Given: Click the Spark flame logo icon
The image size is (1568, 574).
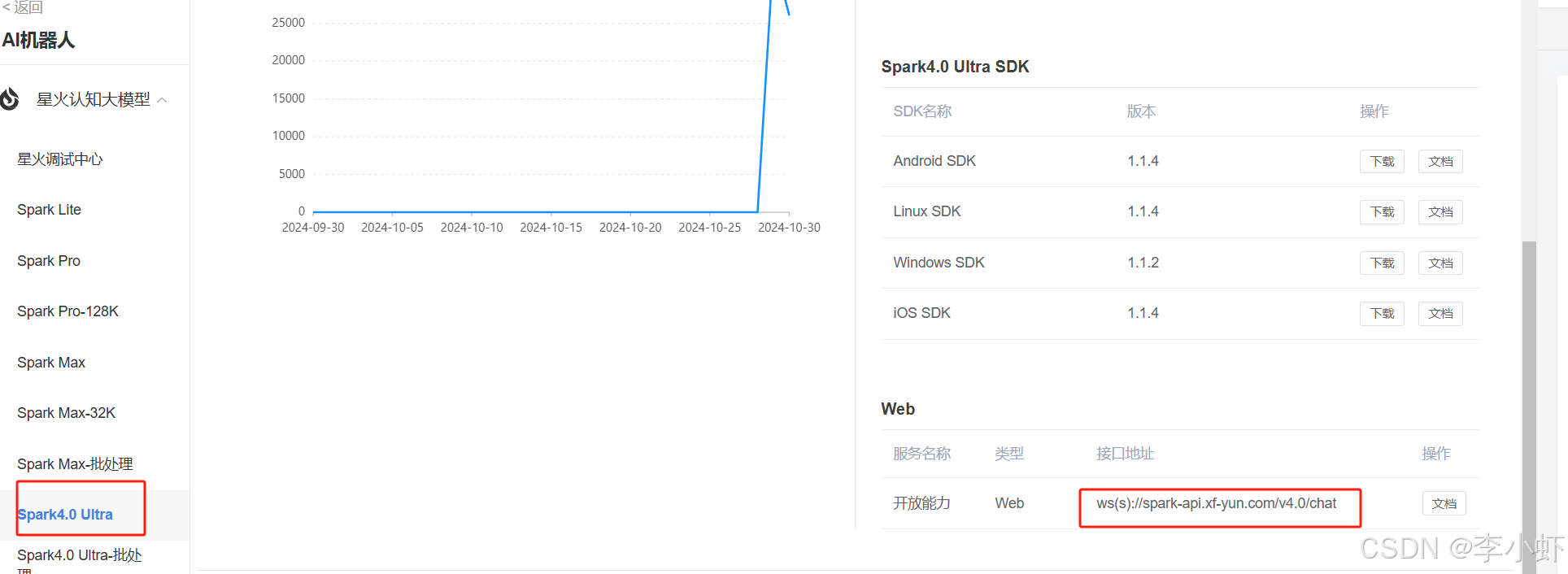Looking at the screenshot, I should pyautogui.click(x=9, y=99).
